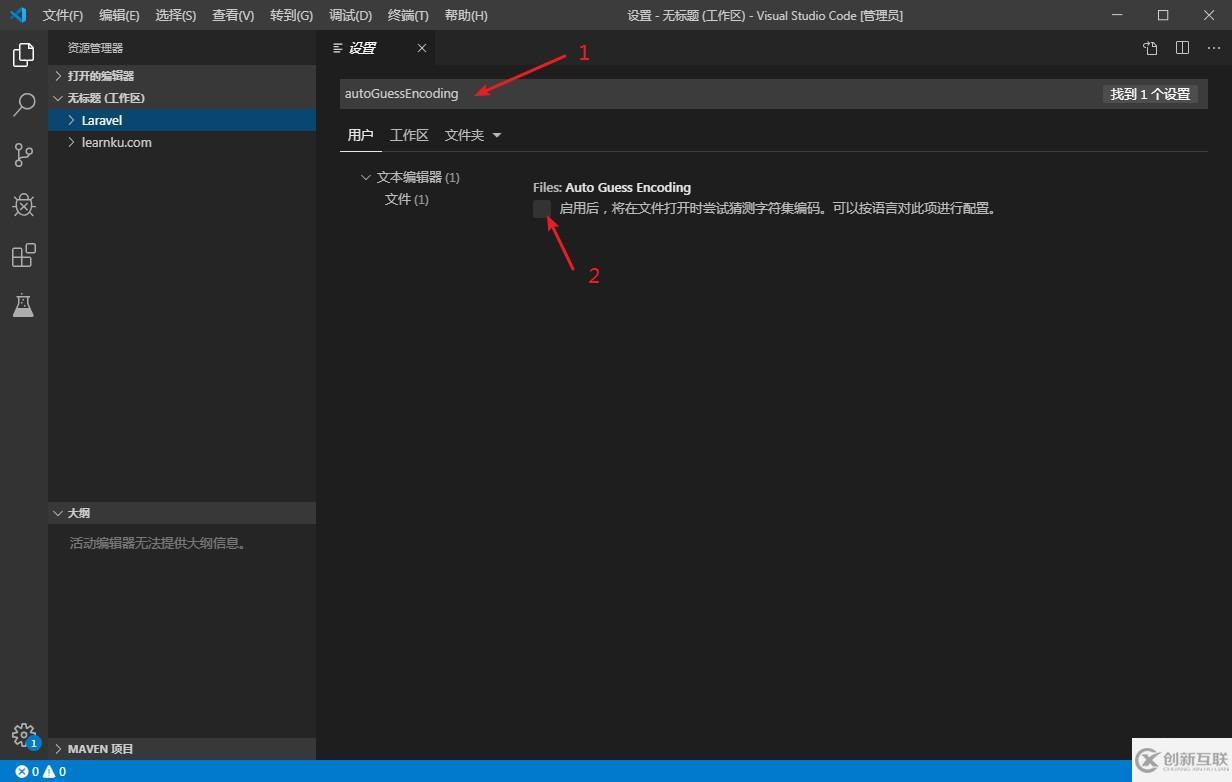Enable the Auto Guess Encoding checkbox
Screen dimensions: 1232x782
541,209
